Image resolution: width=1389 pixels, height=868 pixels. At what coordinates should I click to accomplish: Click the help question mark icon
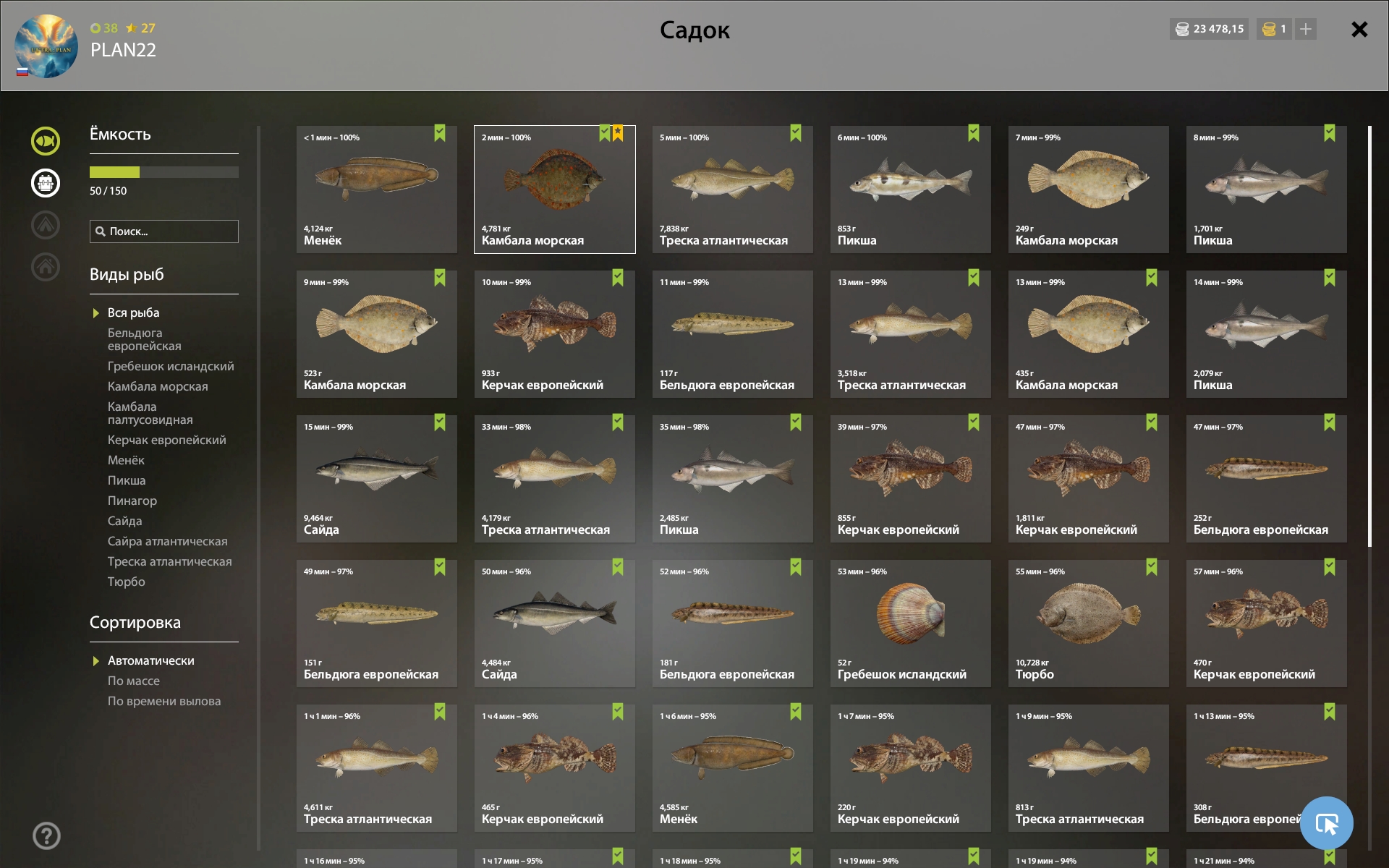click(x=46, y=835)
